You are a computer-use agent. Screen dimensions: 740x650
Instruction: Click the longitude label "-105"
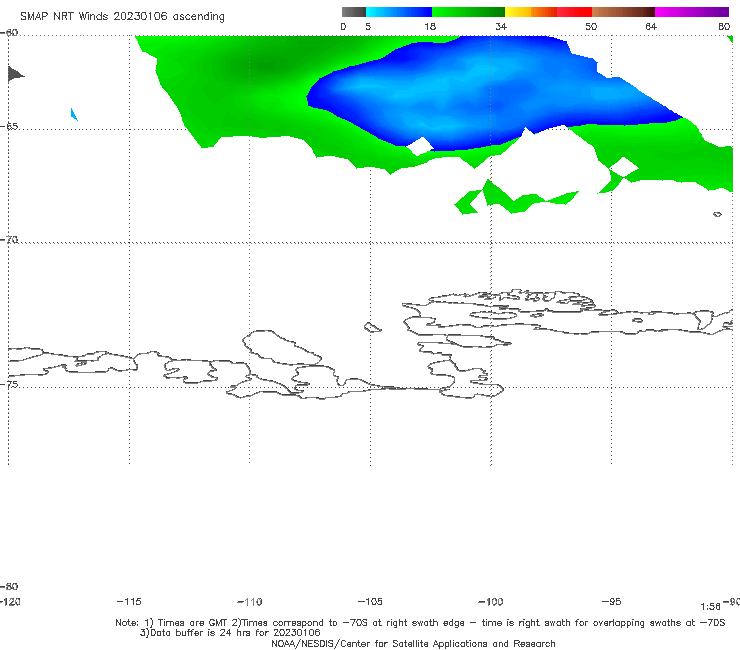click(x=370, y=601)
